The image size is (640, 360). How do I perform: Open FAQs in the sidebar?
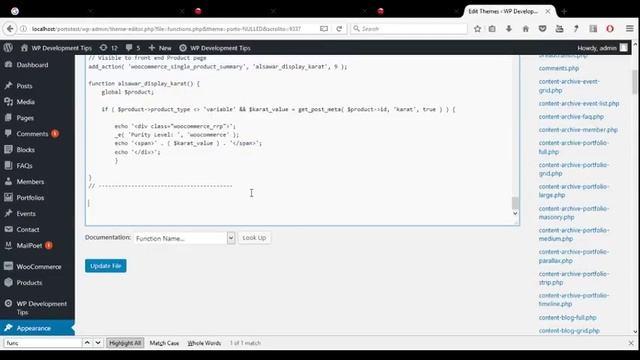coord(24,165)
